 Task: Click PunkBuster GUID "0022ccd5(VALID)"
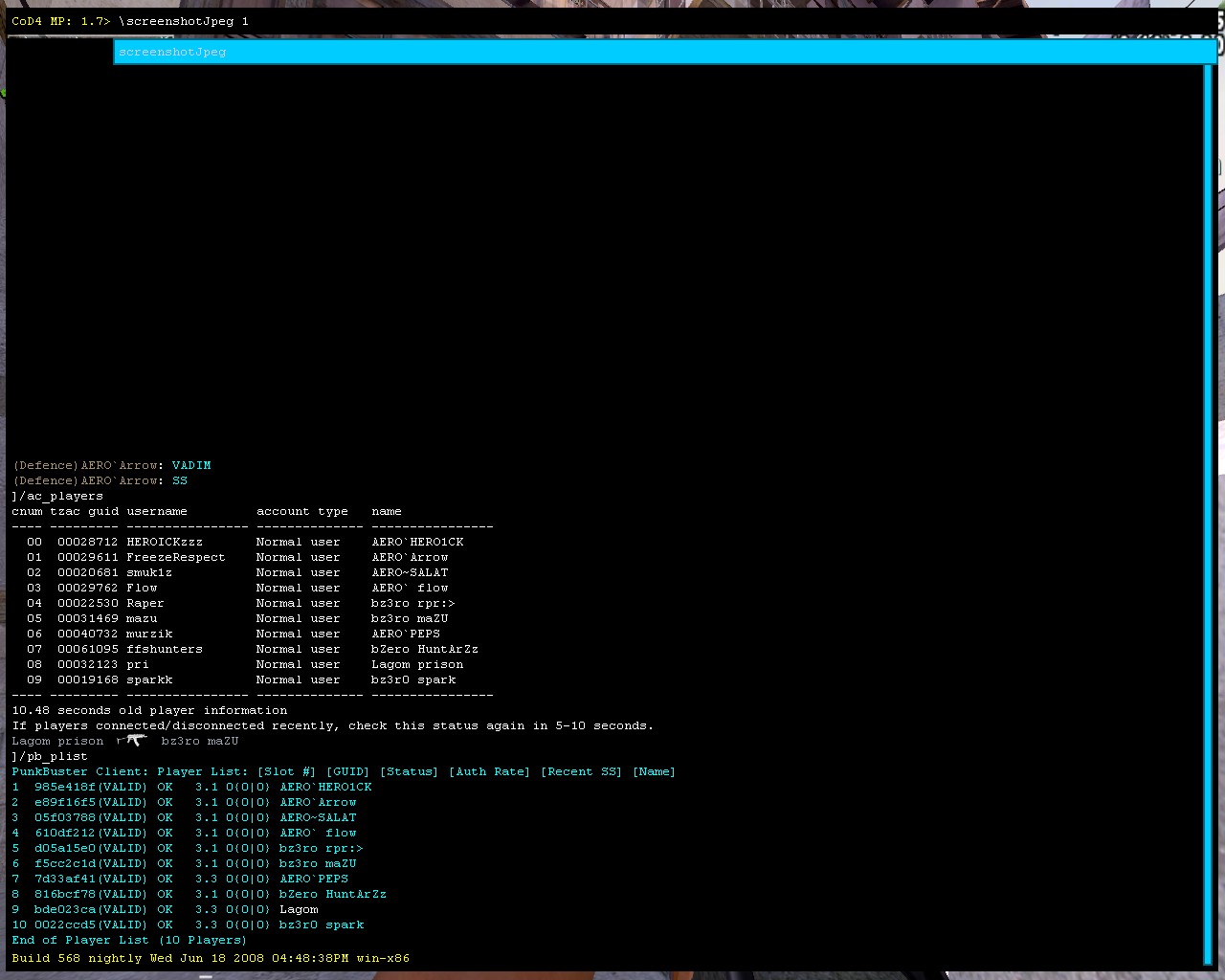[x=91, y=924]
